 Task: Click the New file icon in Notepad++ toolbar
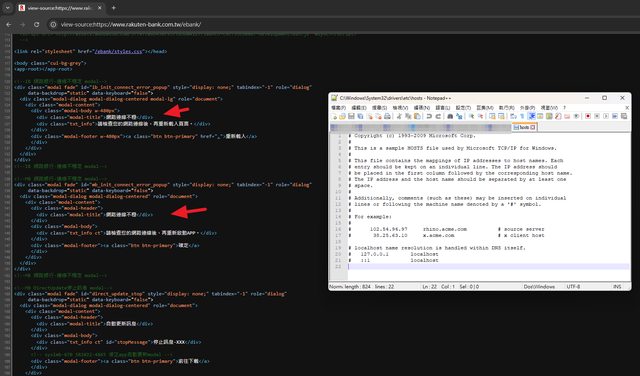tap(334, 116)
